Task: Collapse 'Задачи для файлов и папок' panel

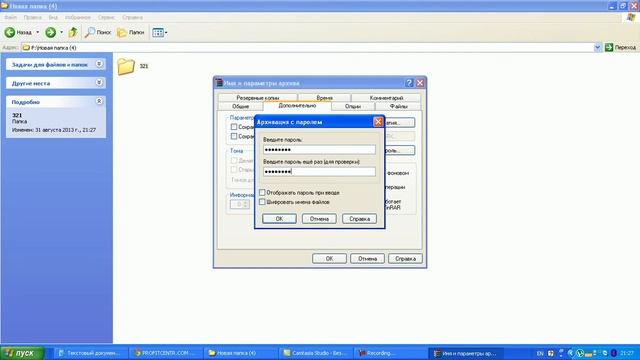Action: pos(99,64)
